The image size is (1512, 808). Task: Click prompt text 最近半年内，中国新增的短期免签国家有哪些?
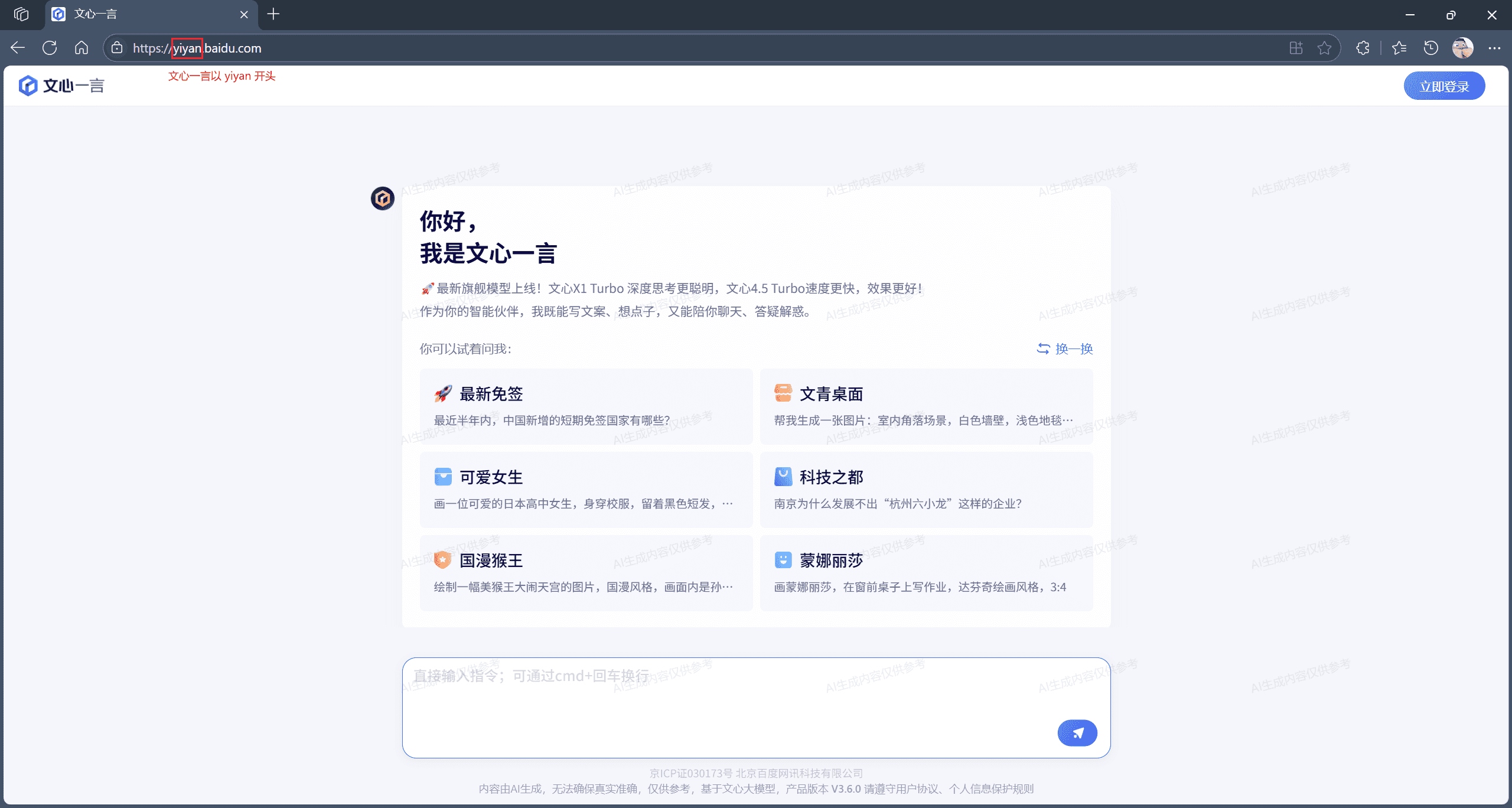pyautogui.click(x=552, y=421)
